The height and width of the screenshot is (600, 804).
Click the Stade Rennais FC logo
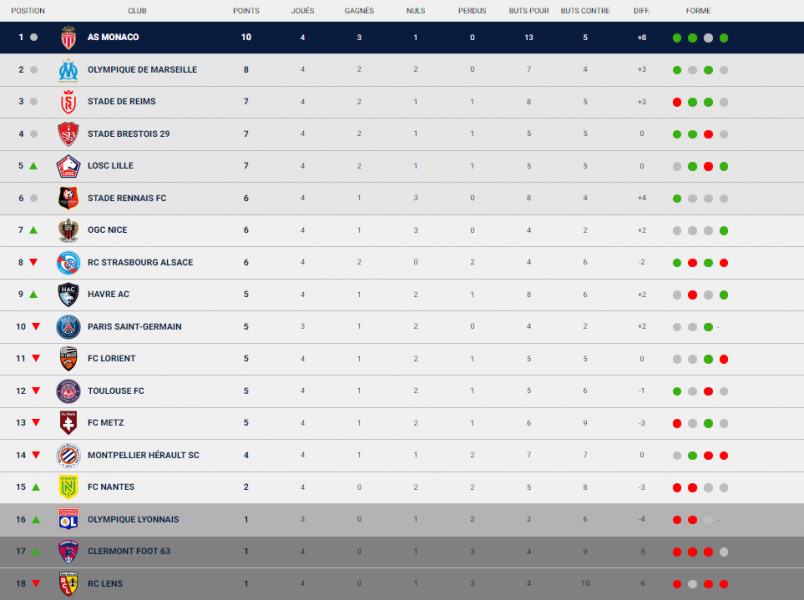(x=68, y=198)
